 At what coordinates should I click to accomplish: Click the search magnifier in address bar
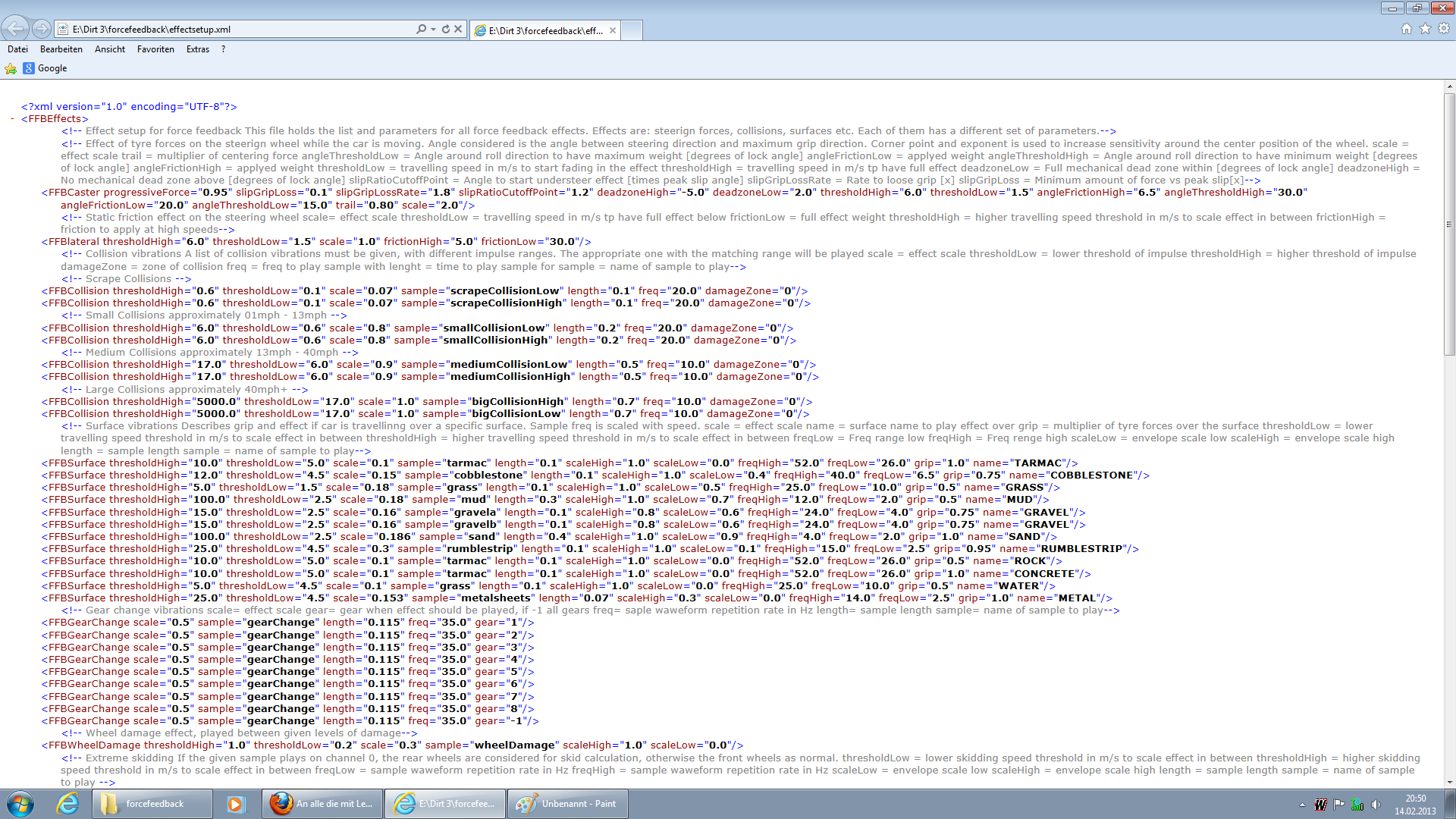tap(421, 29)
